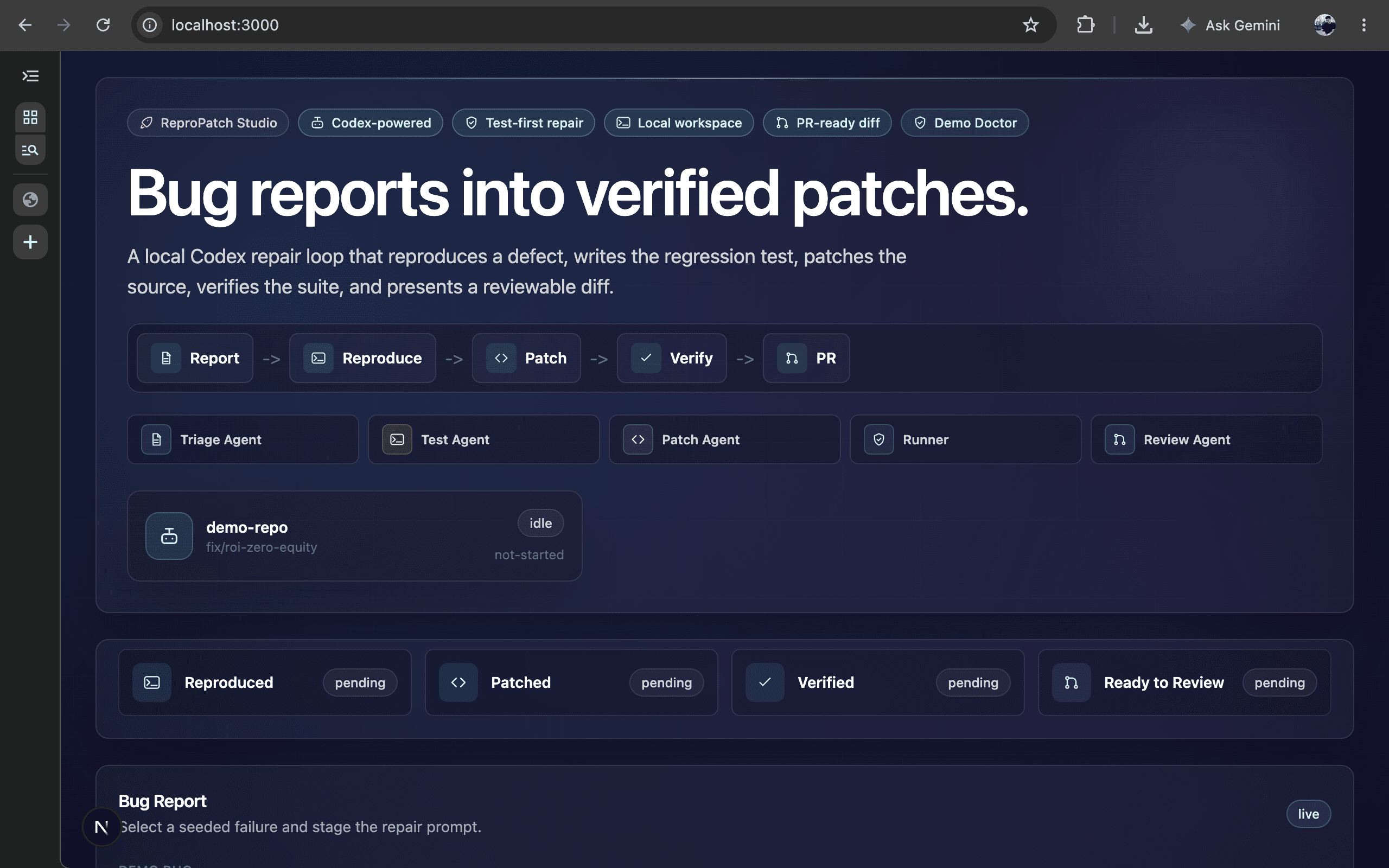Screen dimensions: 1389x868
Task: Click the PR-ready diff badge
Action: (x=827, y=123)
